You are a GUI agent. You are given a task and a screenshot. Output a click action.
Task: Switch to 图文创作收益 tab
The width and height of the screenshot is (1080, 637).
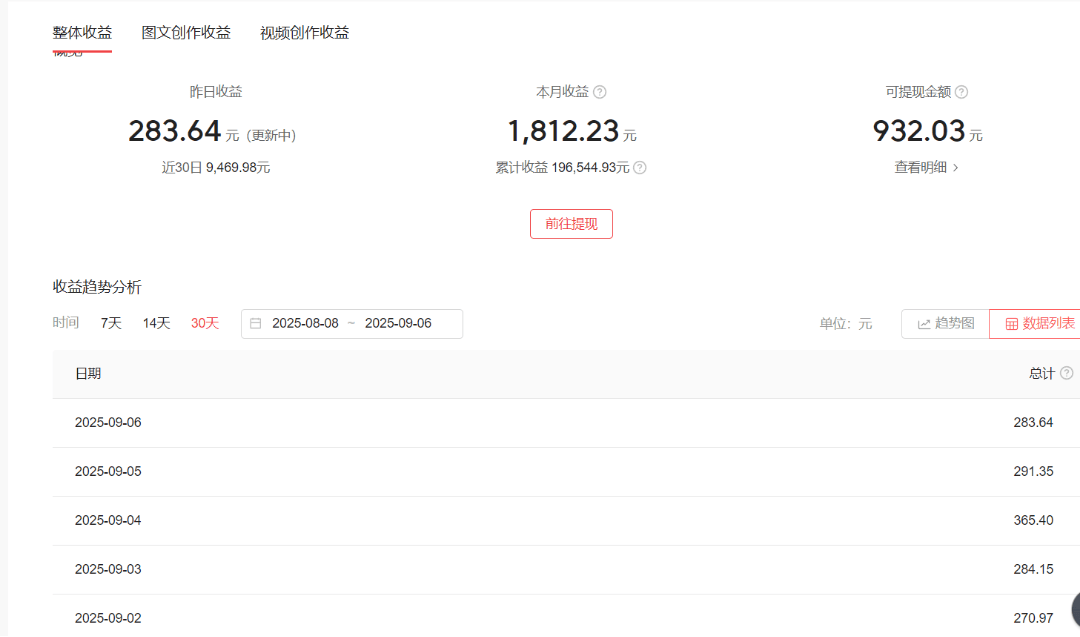click(186, 32)
